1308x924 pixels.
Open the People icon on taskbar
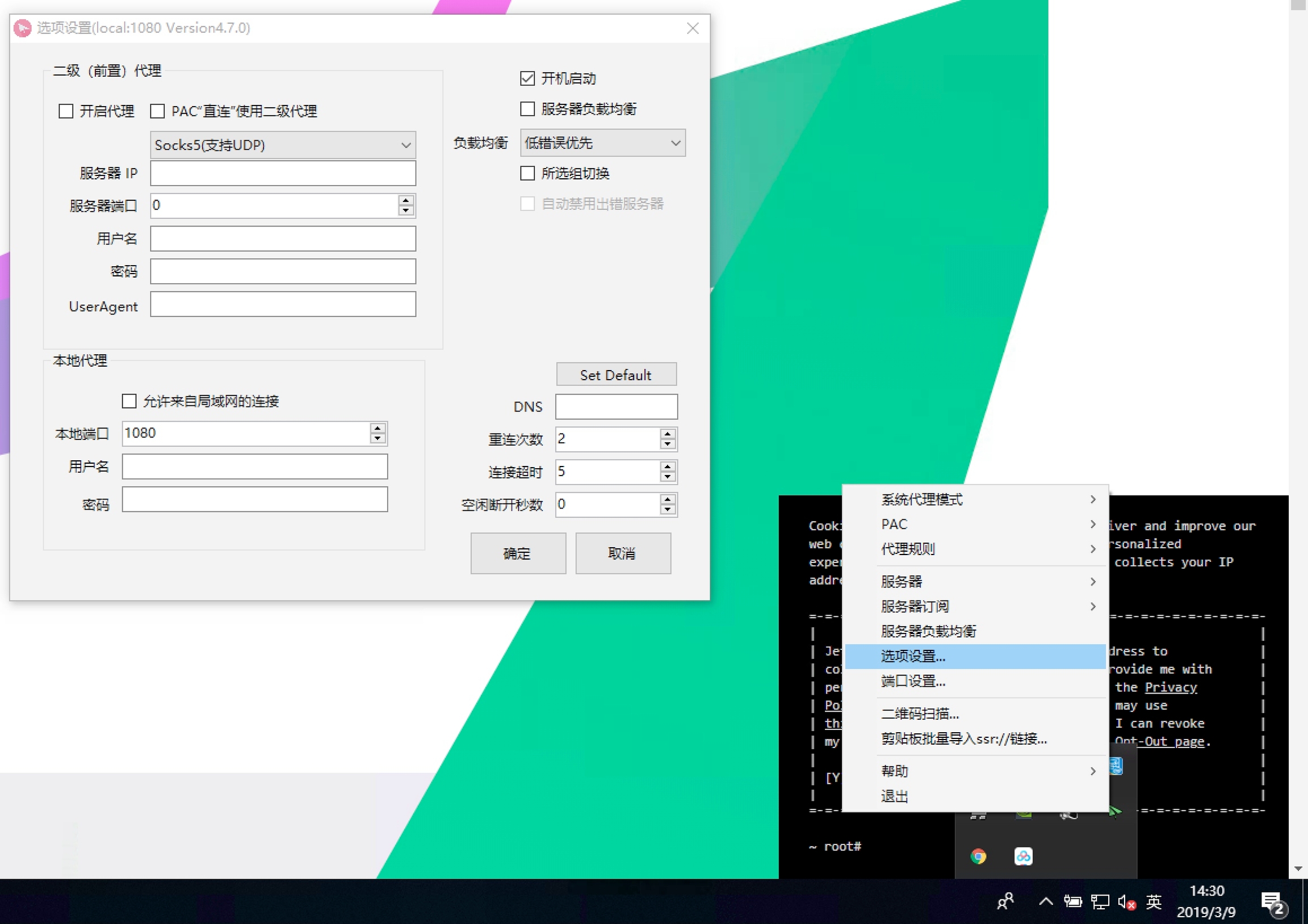pos(1005,901)
